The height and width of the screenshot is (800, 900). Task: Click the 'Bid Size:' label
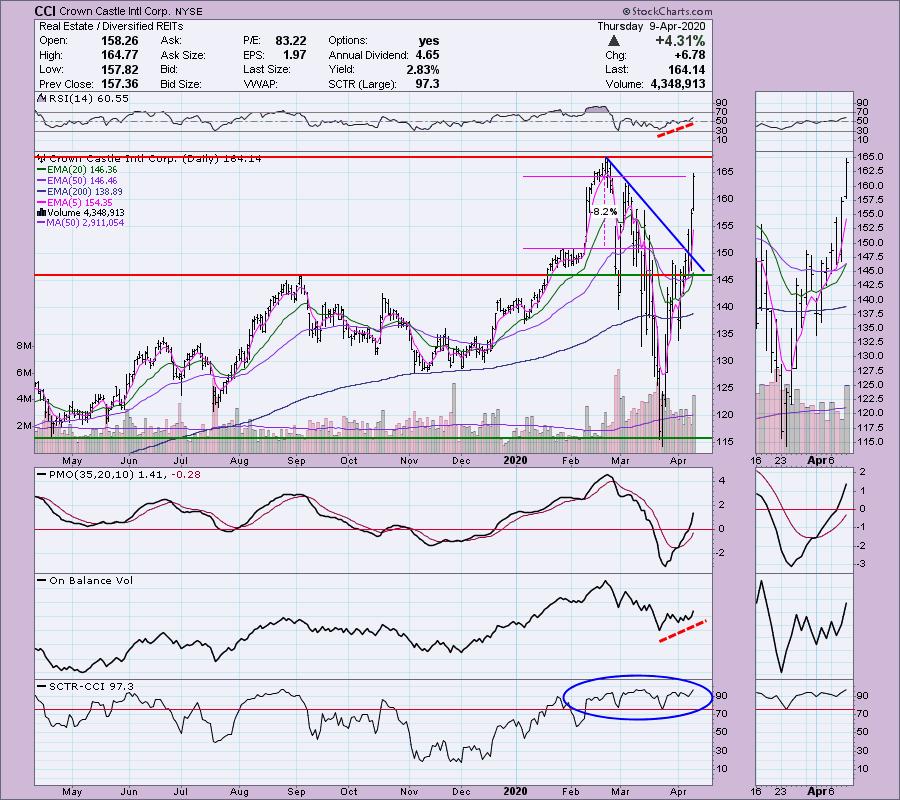[181, 84]
